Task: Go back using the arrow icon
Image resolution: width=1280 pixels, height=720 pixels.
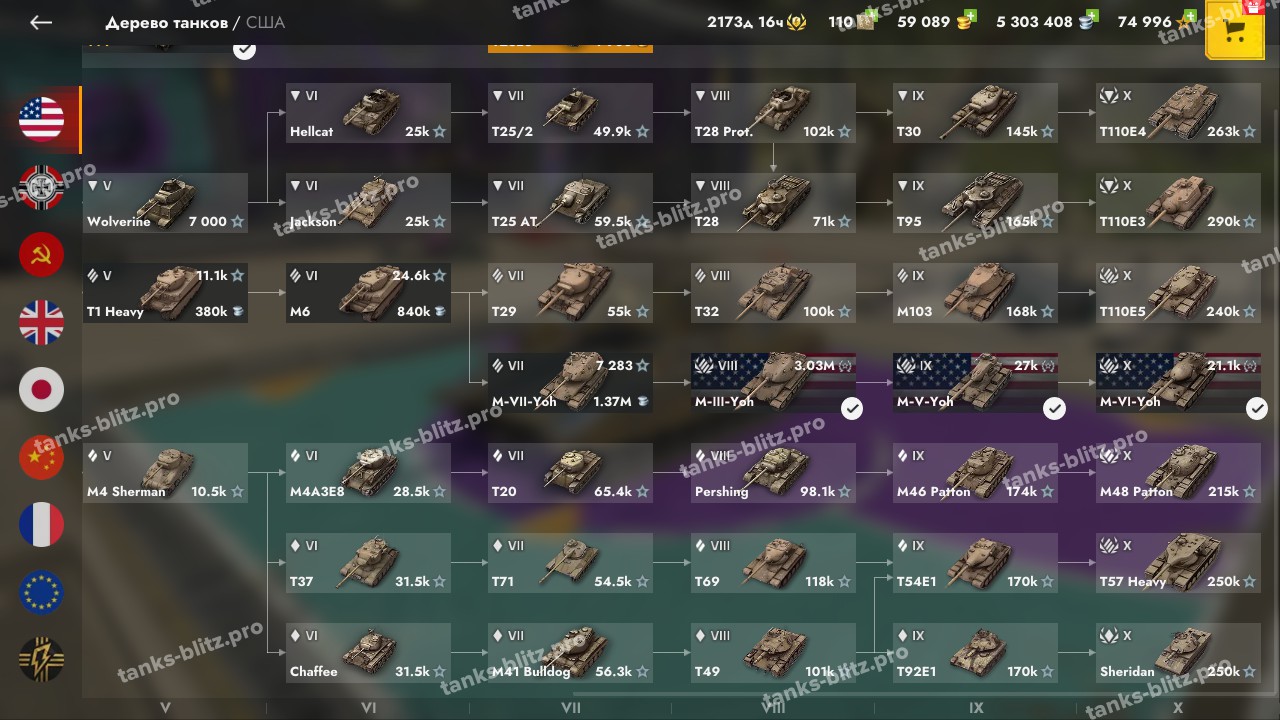Action: [x=41, y=22]
